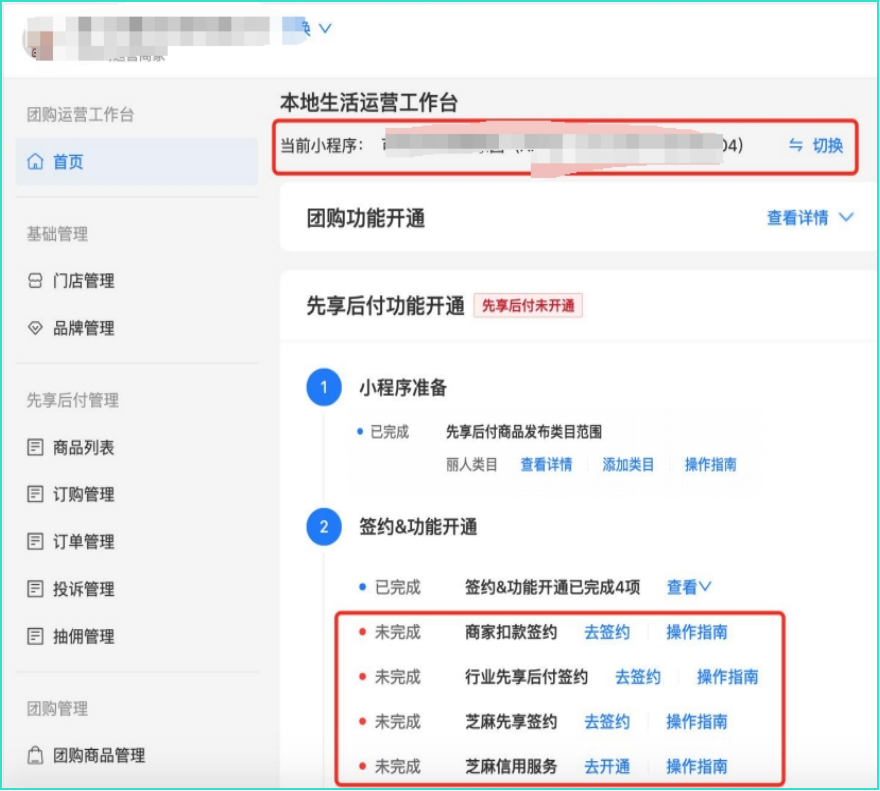Open the account dropdown chevron at top

tap(324, 29)
